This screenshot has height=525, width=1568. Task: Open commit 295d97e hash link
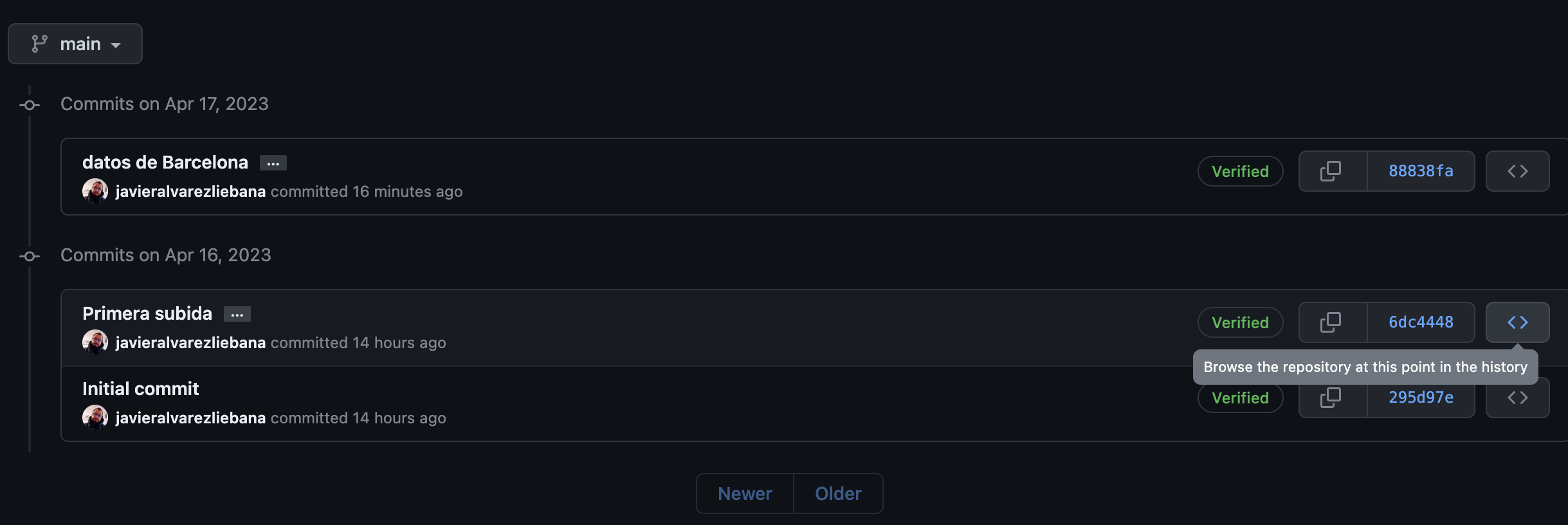point(1421,399)
